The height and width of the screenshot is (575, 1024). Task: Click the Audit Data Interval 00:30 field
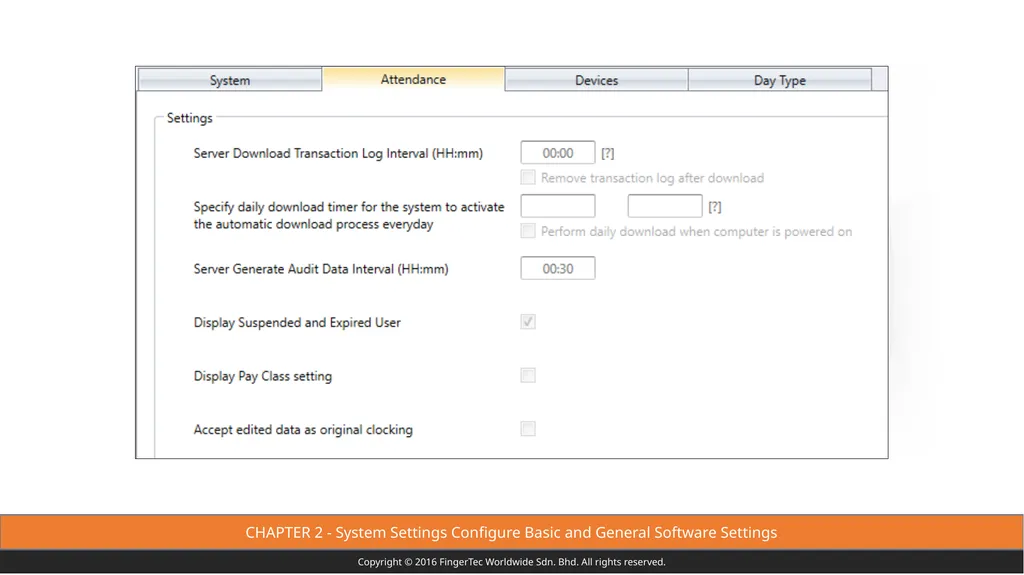point(558,268)
